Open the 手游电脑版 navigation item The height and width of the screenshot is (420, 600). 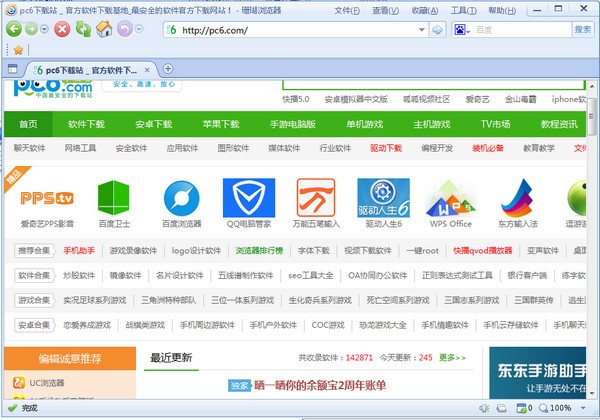(x=293, y=124)
